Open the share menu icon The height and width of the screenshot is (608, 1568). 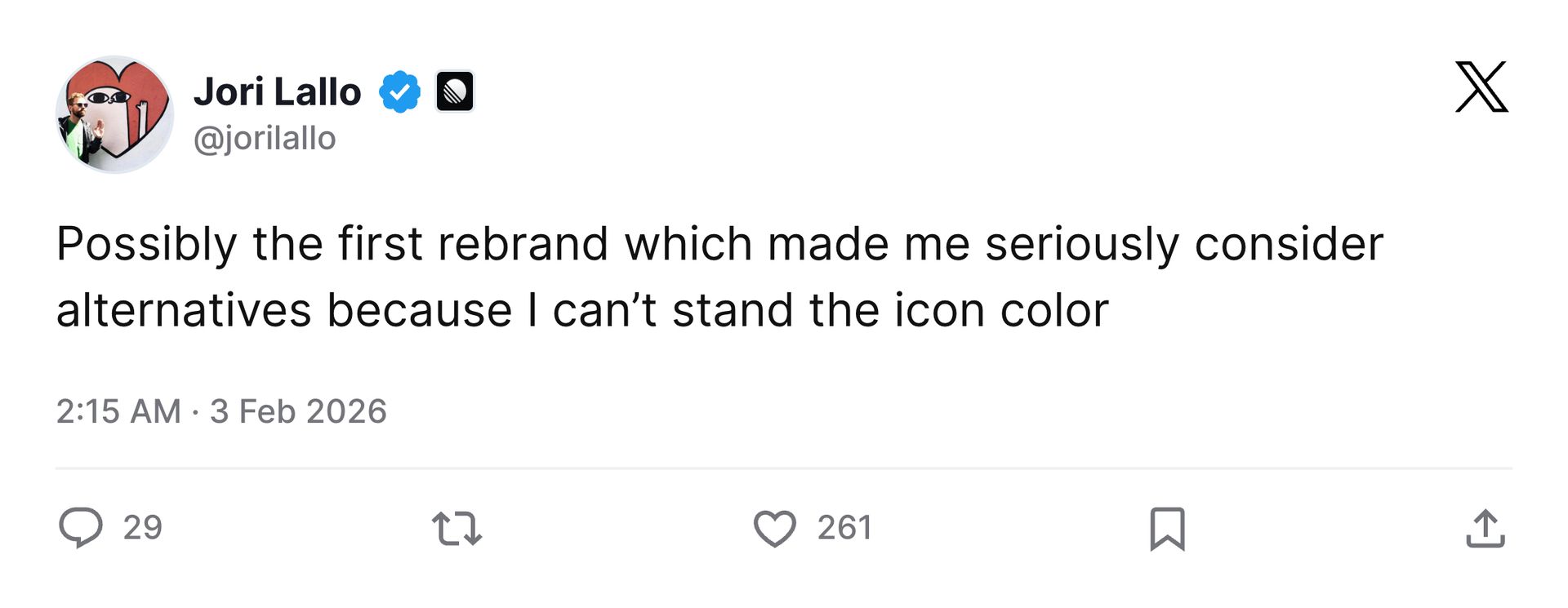pyautogui.click(x=1485, y=528)
